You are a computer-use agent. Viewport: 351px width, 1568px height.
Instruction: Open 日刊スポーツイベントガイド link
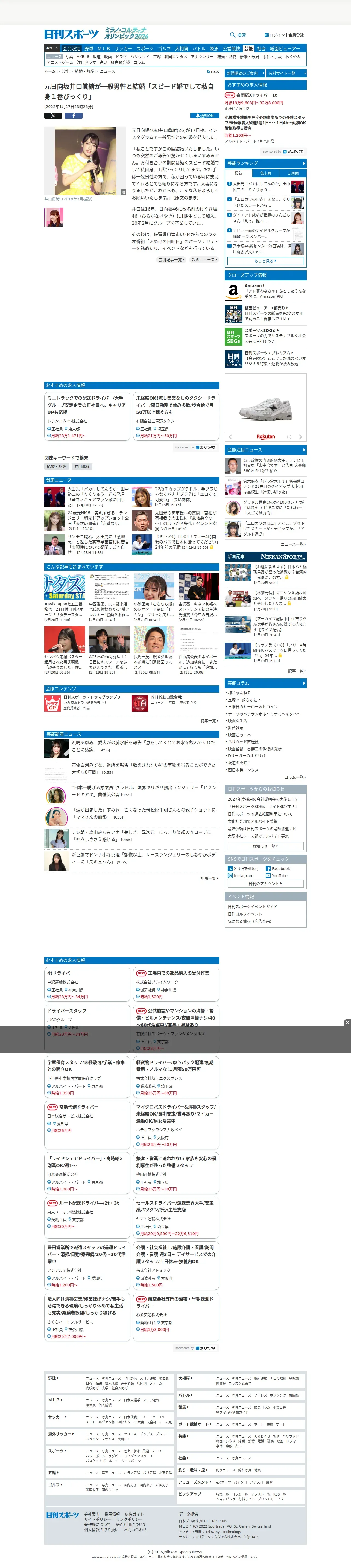click(253, 907)
